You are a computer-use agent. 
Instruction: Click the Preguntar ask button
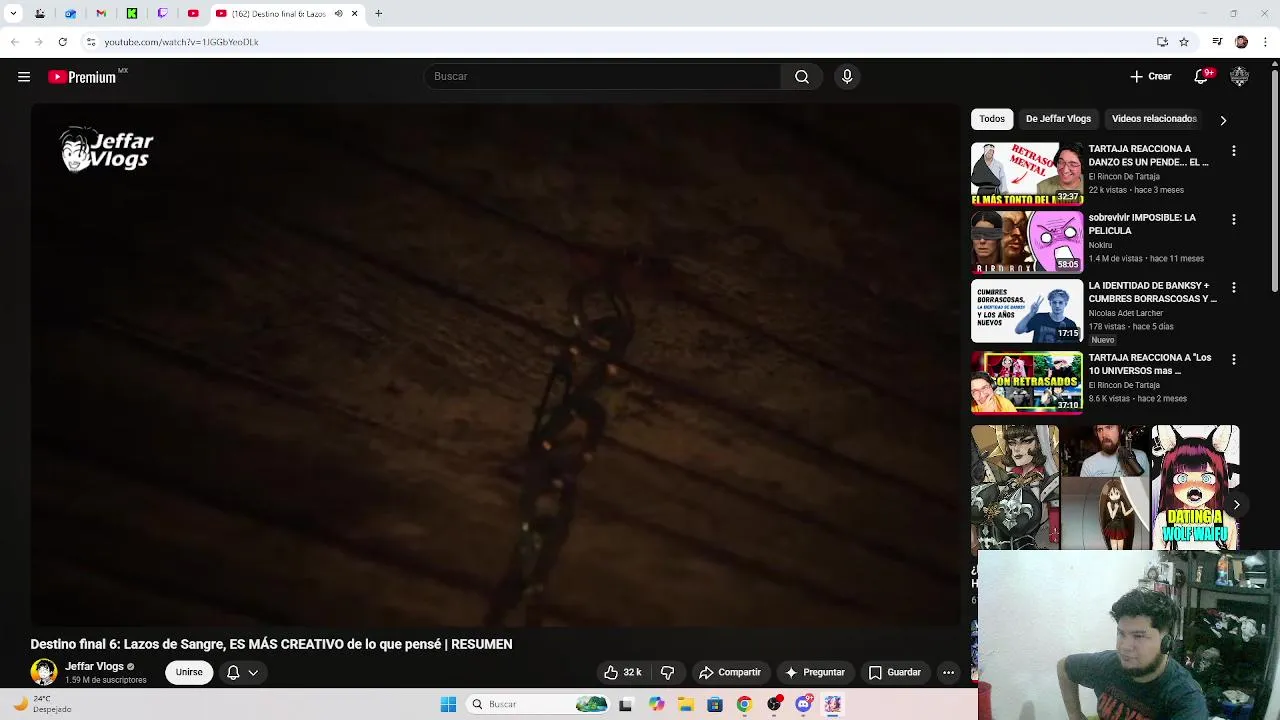pyautogui.click(x=816, y=672)
